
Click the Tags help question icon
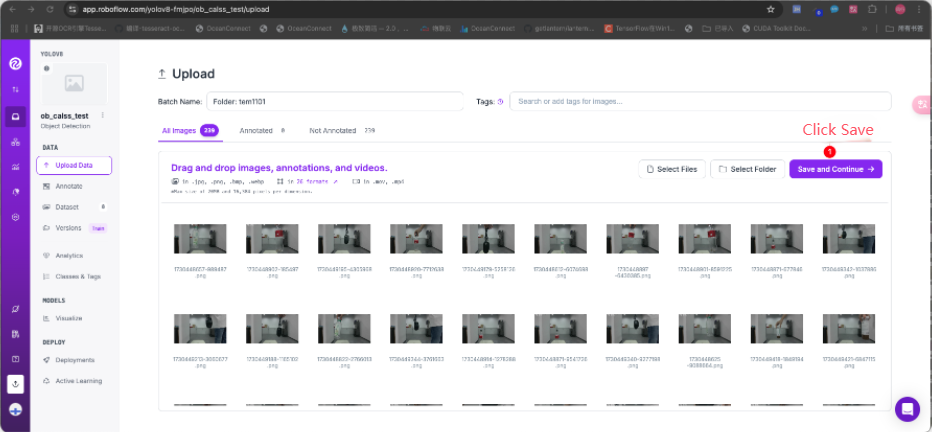[x=500, y=102]
